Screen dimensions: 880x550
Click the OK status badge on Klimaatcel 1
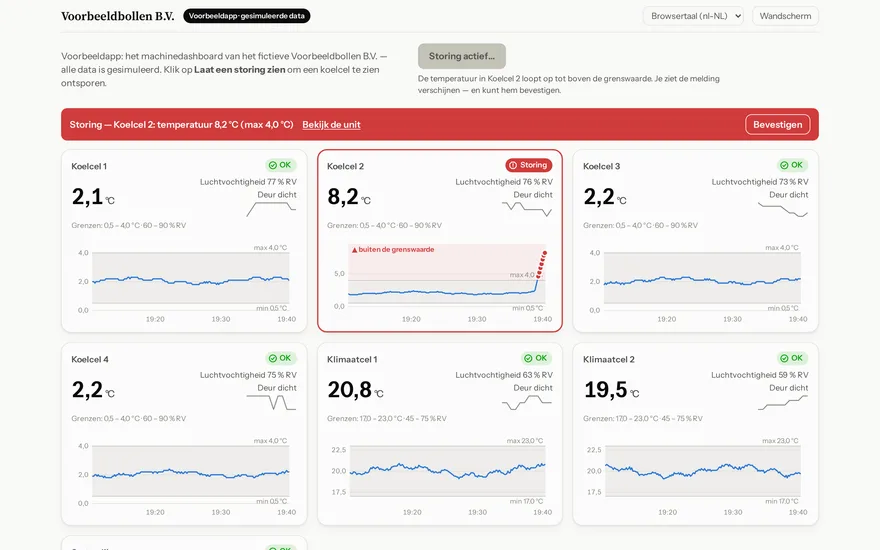537,358
